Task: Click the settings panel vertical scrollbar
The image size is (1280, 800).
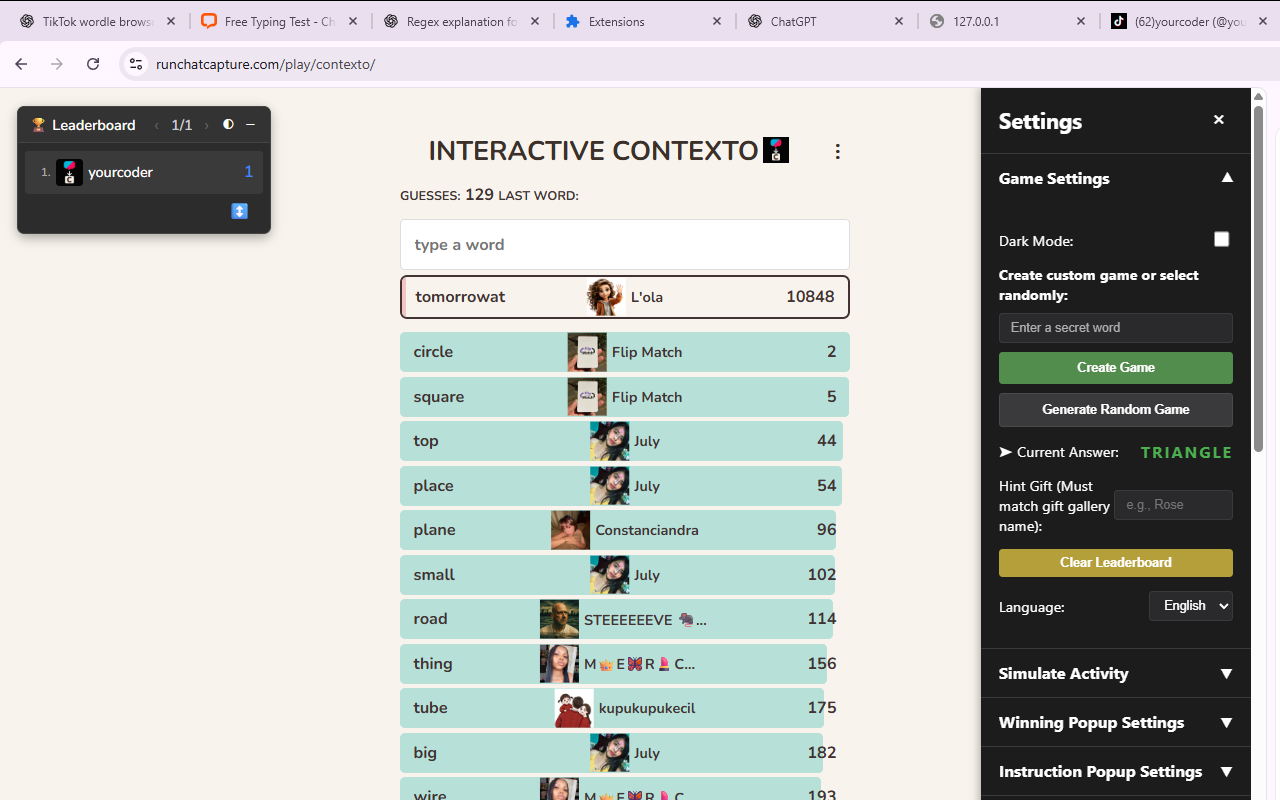Action: pos(1258,277)
